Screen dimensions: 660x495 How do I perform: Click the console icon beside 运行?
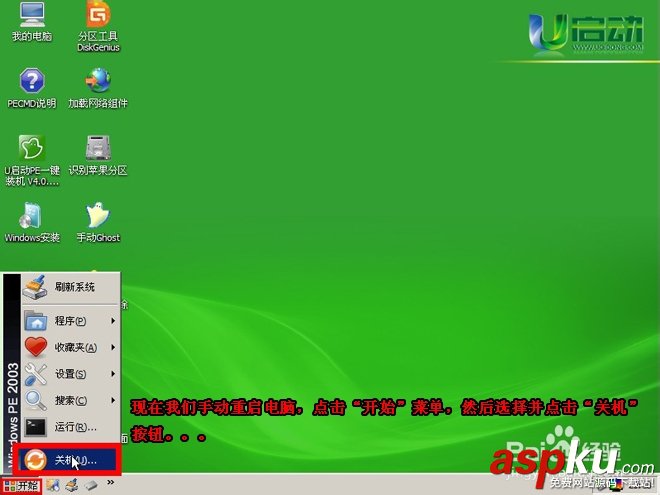click(x=36, y=427)
